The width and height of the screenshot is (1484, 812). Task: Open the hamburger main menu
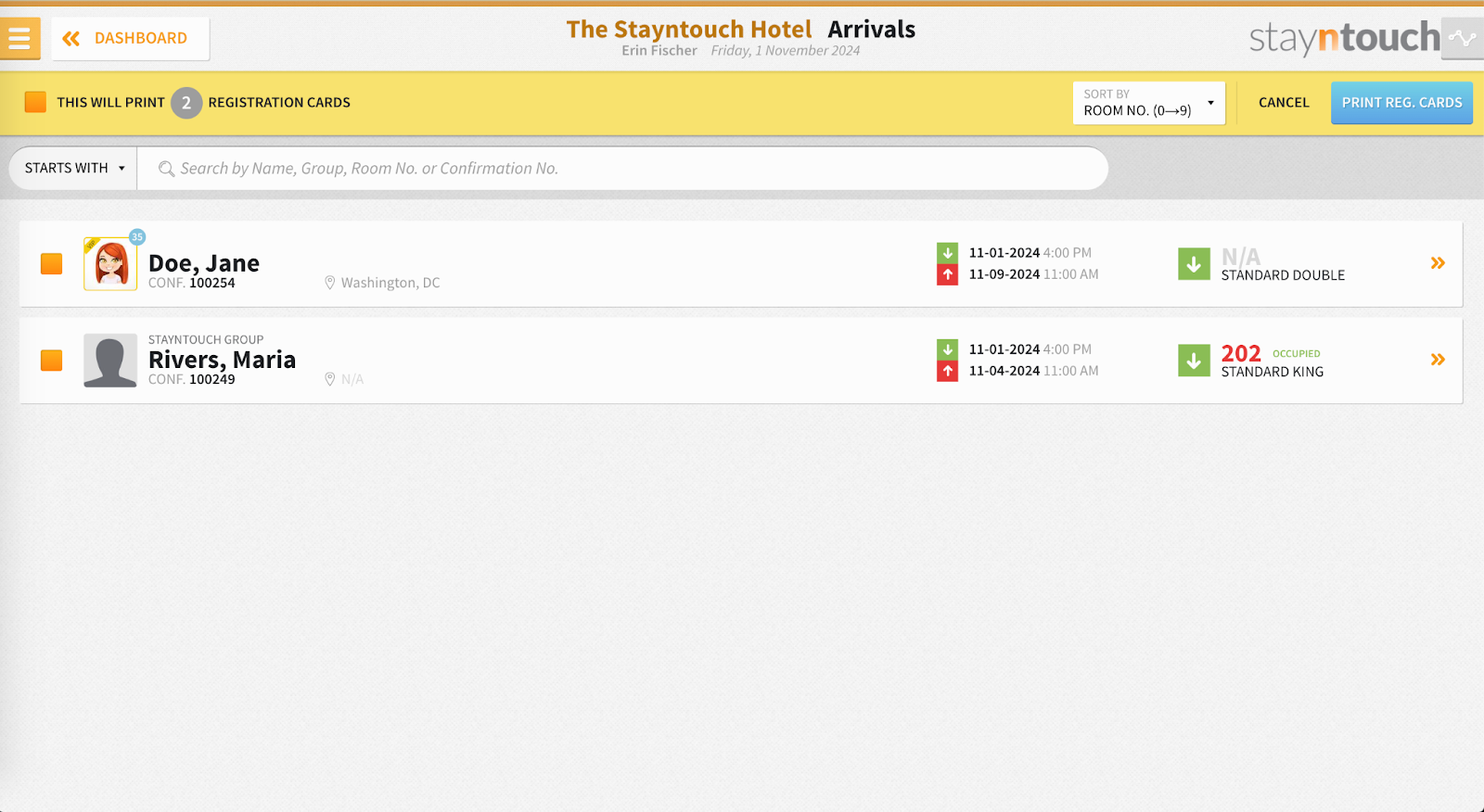[x=19, y=39]
